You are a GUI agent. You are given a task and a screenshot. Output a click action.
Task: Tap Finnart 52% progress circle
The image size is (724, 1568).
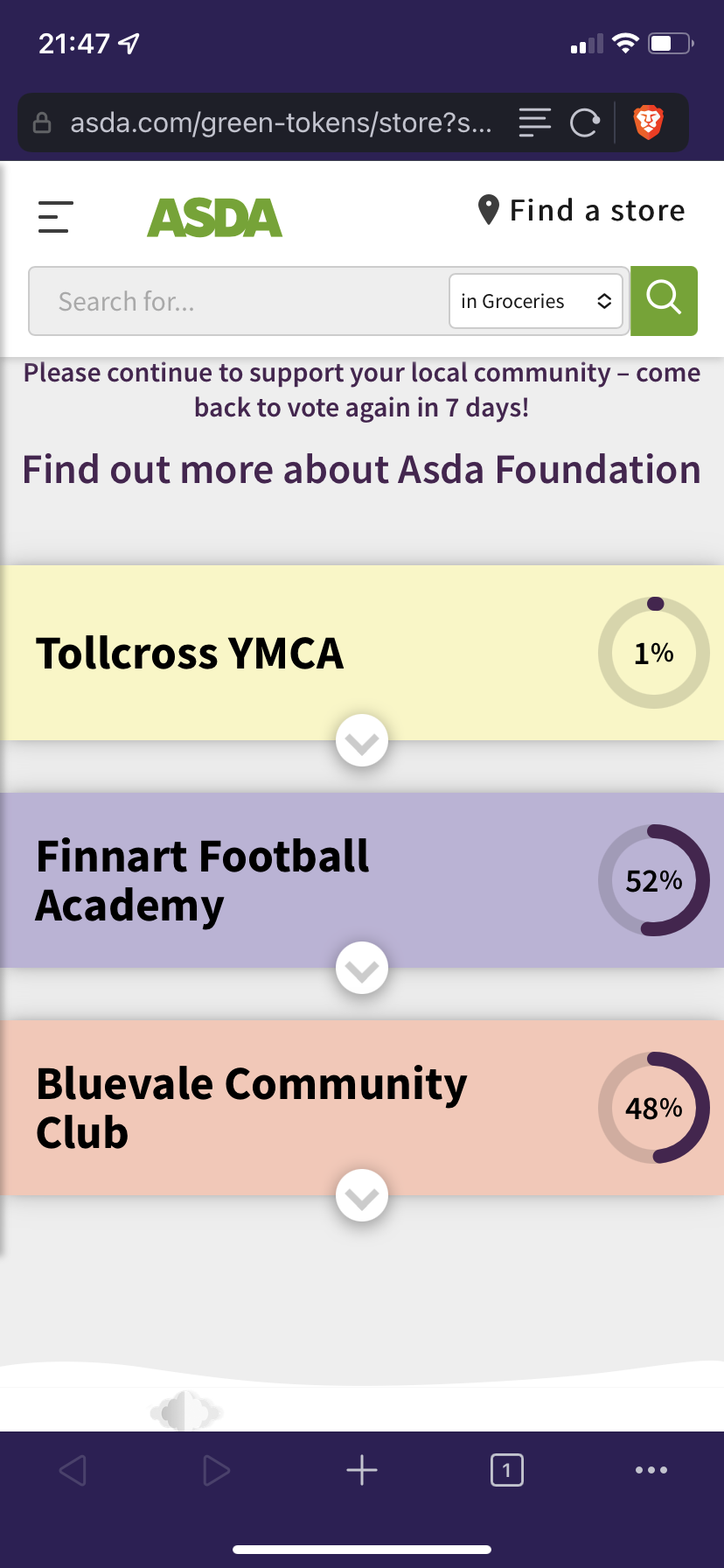654,880
